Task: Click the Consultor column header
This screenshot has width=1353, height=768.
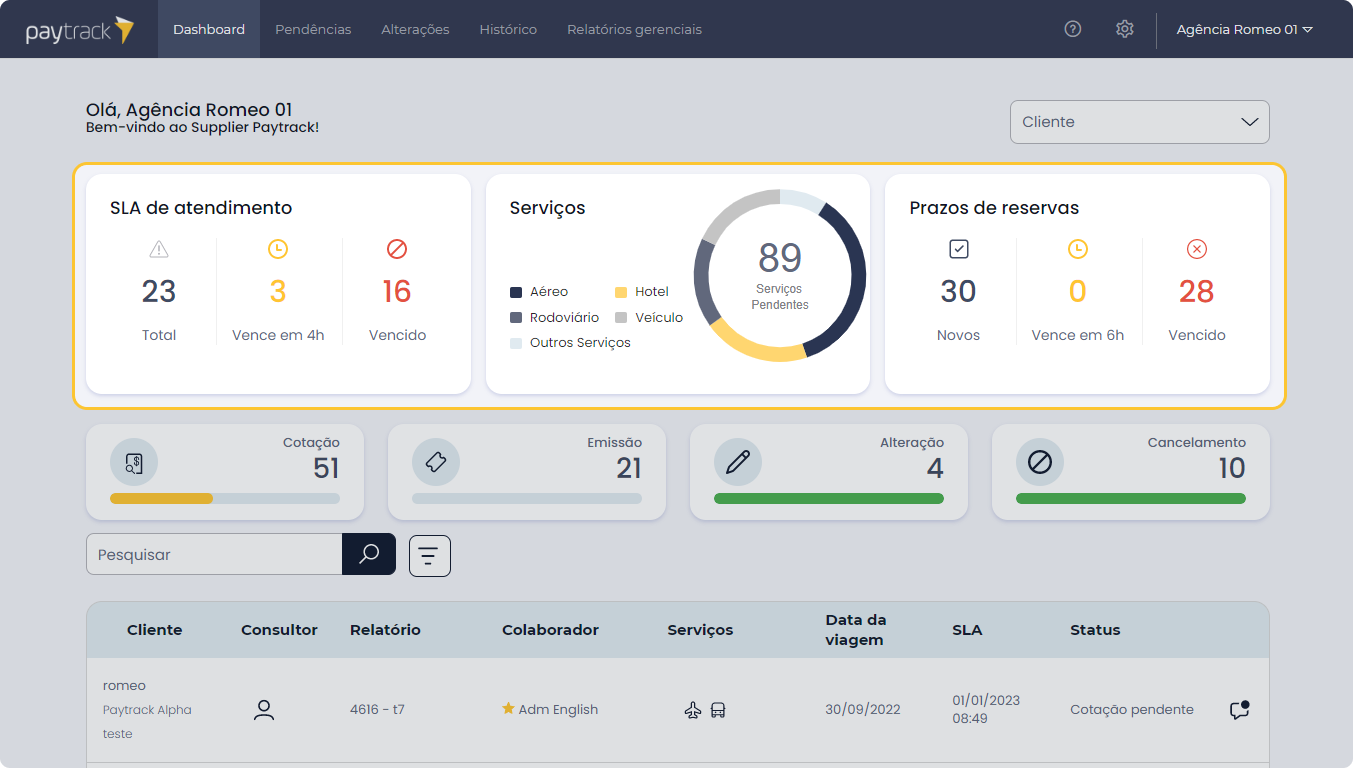Action: [x=279, y=630]
